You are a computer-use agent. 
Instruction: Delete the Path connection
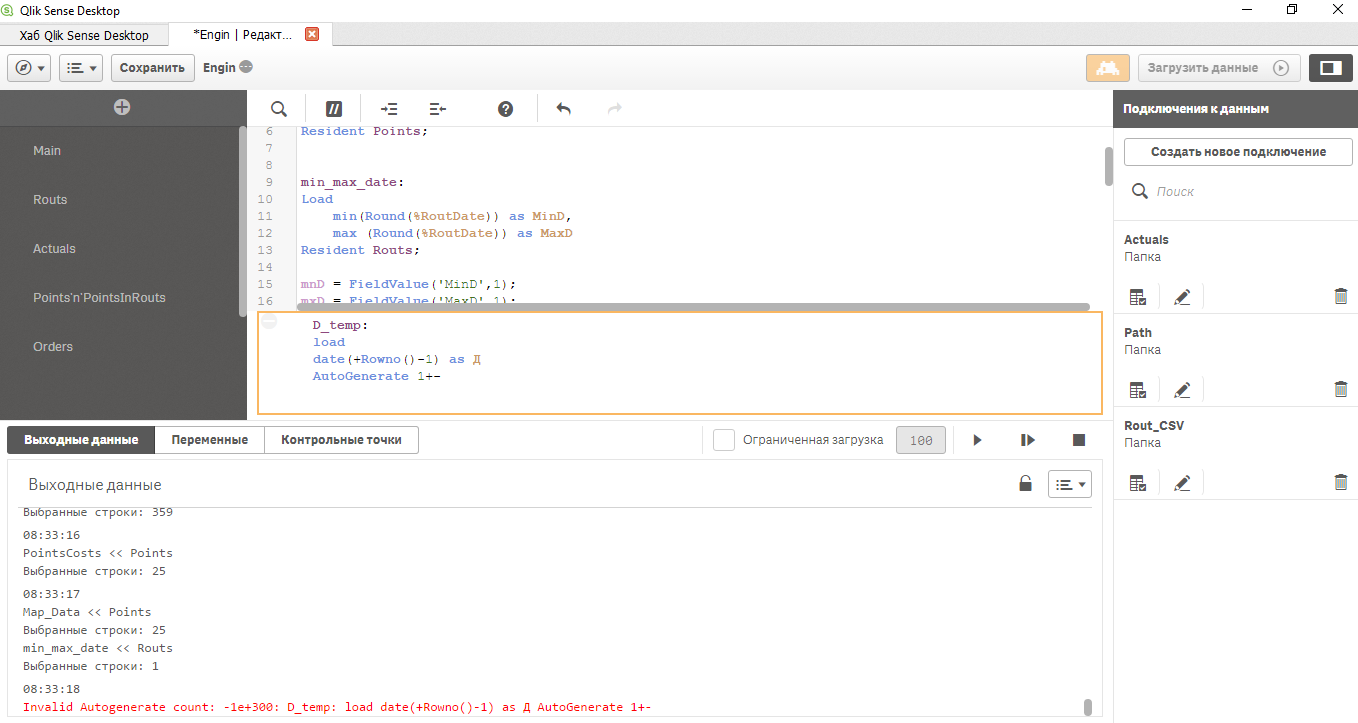coord(1341,390)
